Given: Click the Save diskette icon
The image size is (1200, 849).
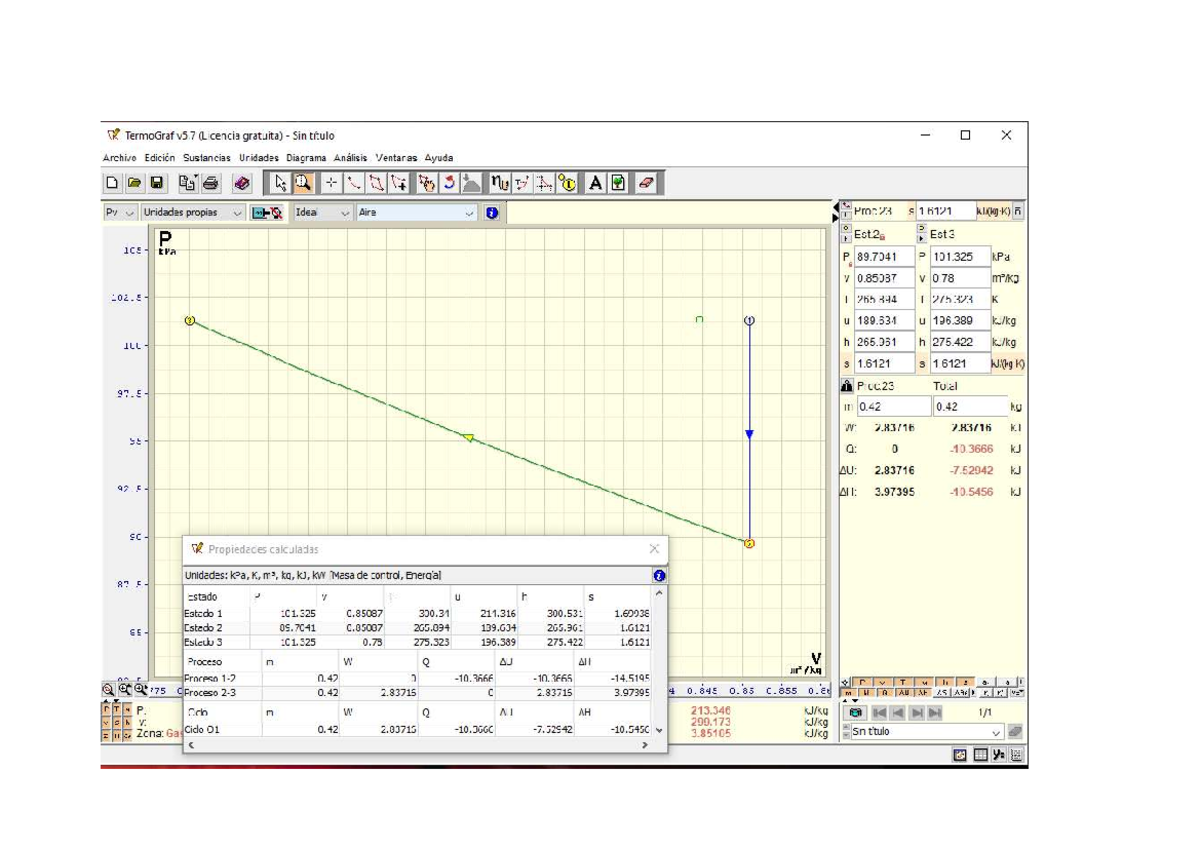Looking at the screenshot, I should click(157, 183).
